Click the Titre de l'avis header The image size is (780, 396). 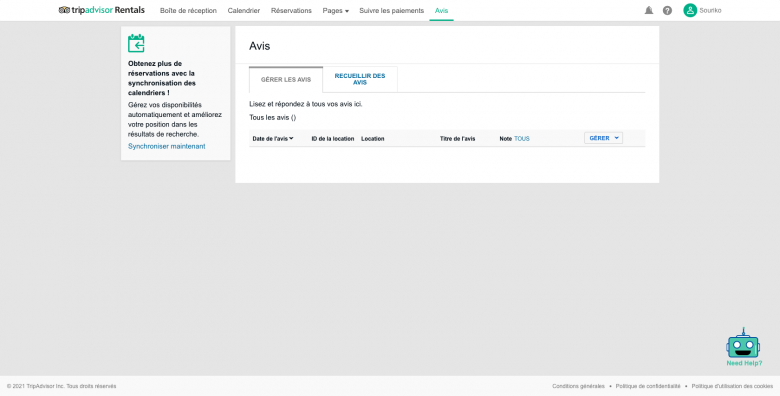click(457, 139)
